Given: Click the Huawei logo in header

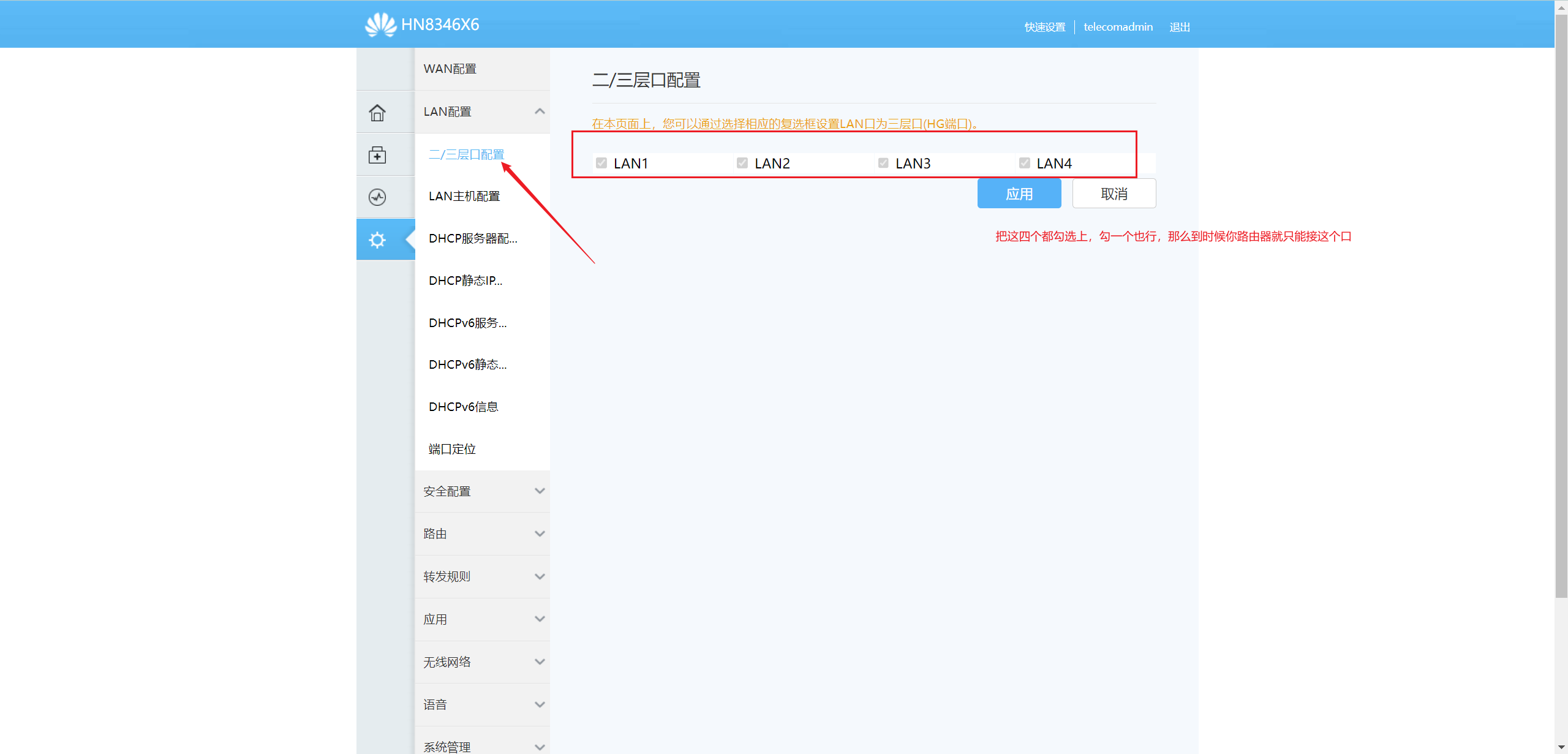Looking at the screenshot, I should coord(380,25).
